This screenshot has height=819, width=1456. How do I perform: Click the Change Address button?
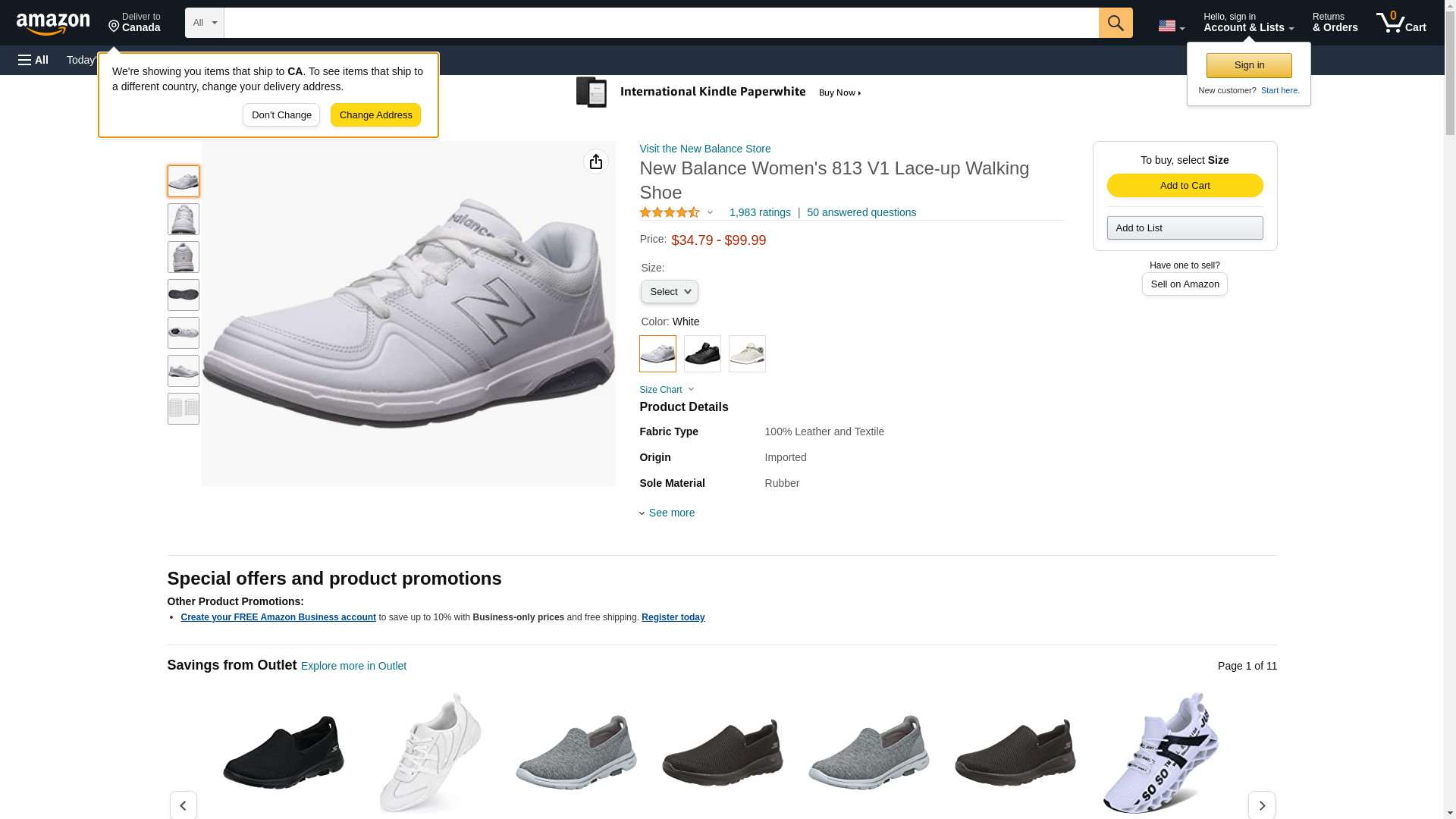375,115
